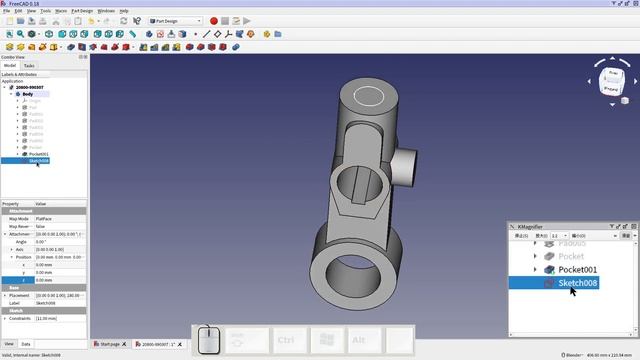Click the Fit Selection magnifier icon
This screenshot has width=640, height=360.
[20, 34]
